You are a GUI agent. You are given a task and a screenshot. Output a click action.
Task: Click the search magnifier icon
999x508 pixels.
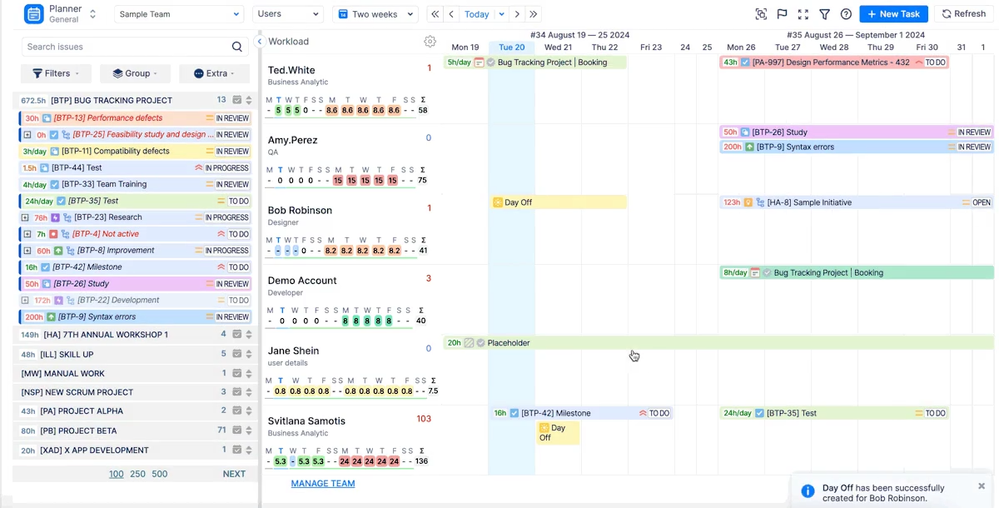(237, 47)
